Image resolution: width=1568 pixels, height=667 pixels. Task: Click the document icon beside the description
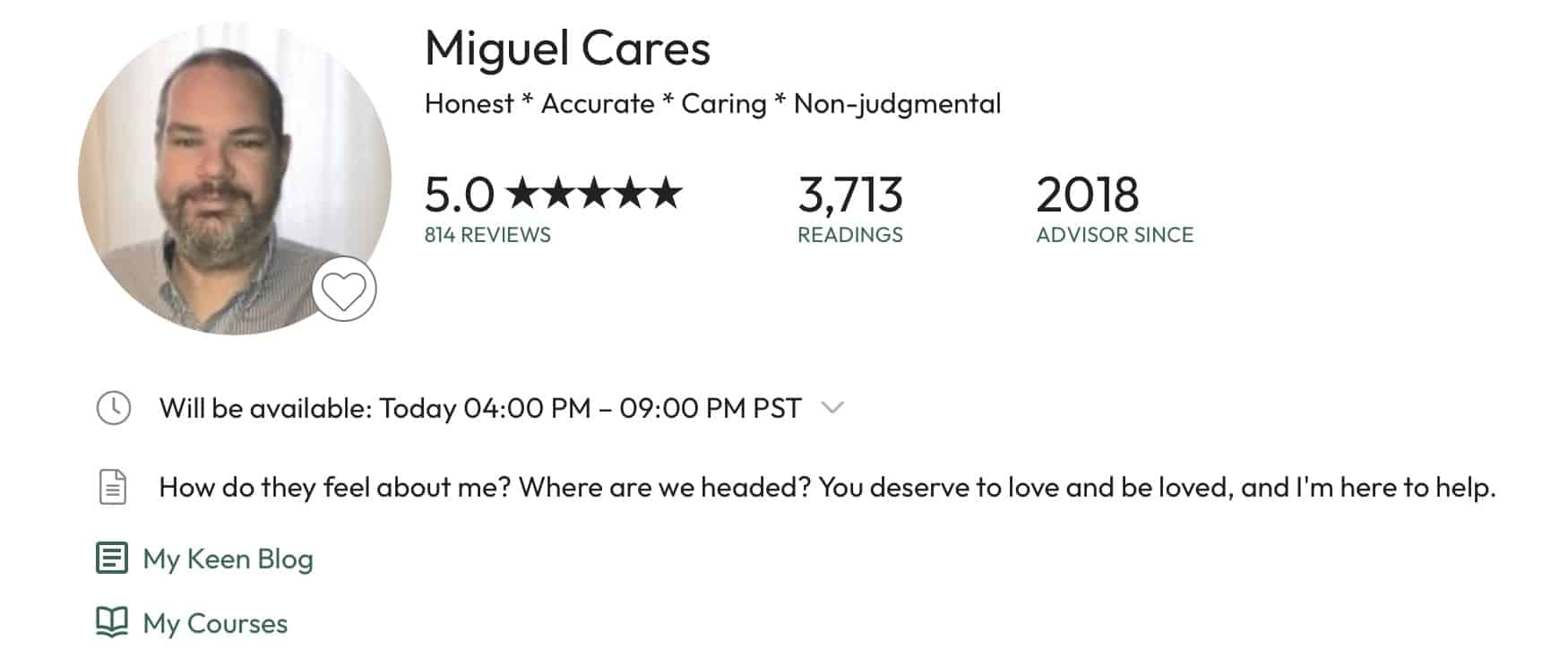pos(113,487)
